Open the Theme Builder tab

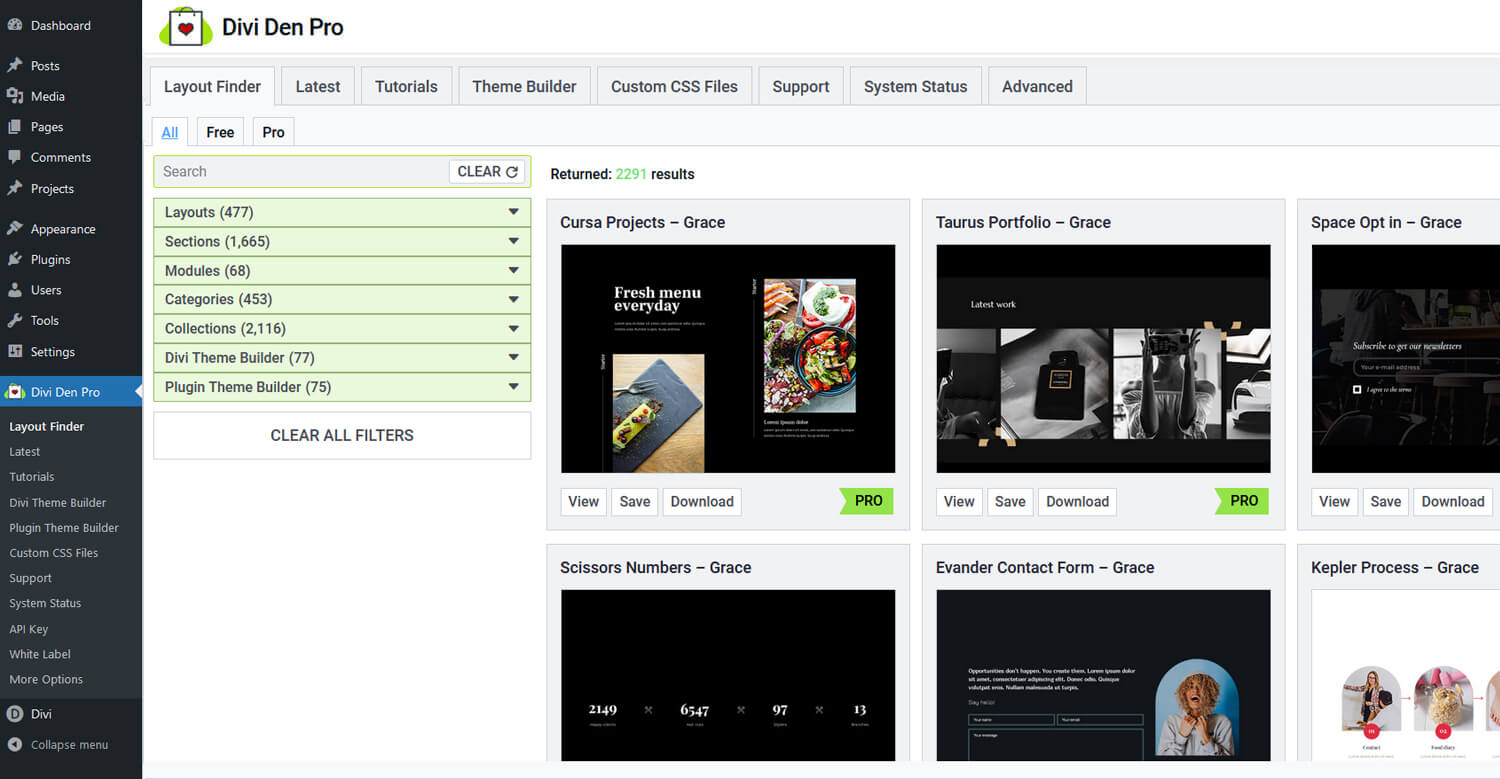(x=524, y=86)
